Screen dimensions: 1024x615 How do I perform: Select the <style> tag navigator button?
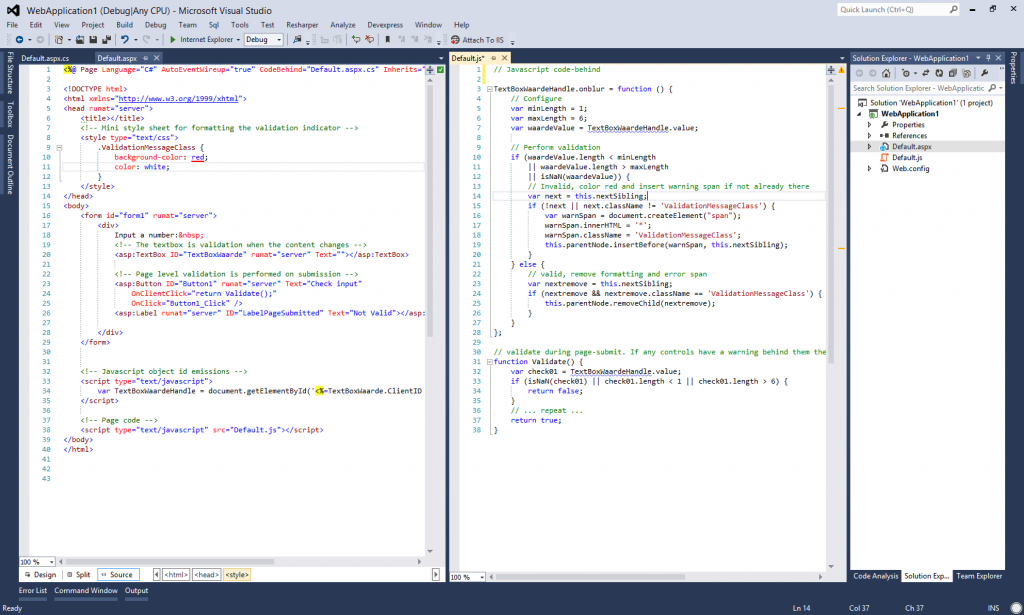(x=237, y=575)
